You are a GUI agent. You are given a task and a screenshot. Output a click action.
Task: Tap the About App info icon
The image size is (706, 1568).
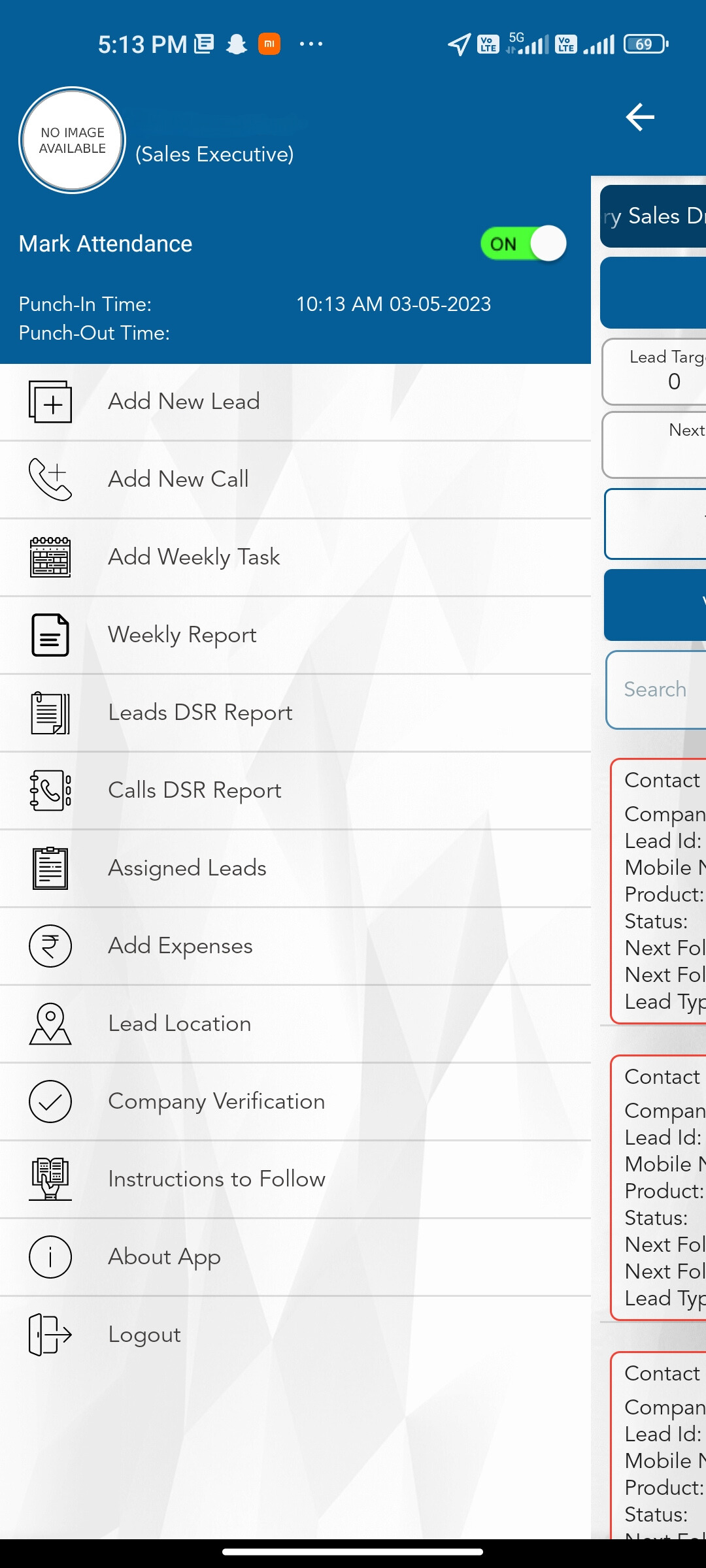pyautogui.click(x=50, y=1257)
